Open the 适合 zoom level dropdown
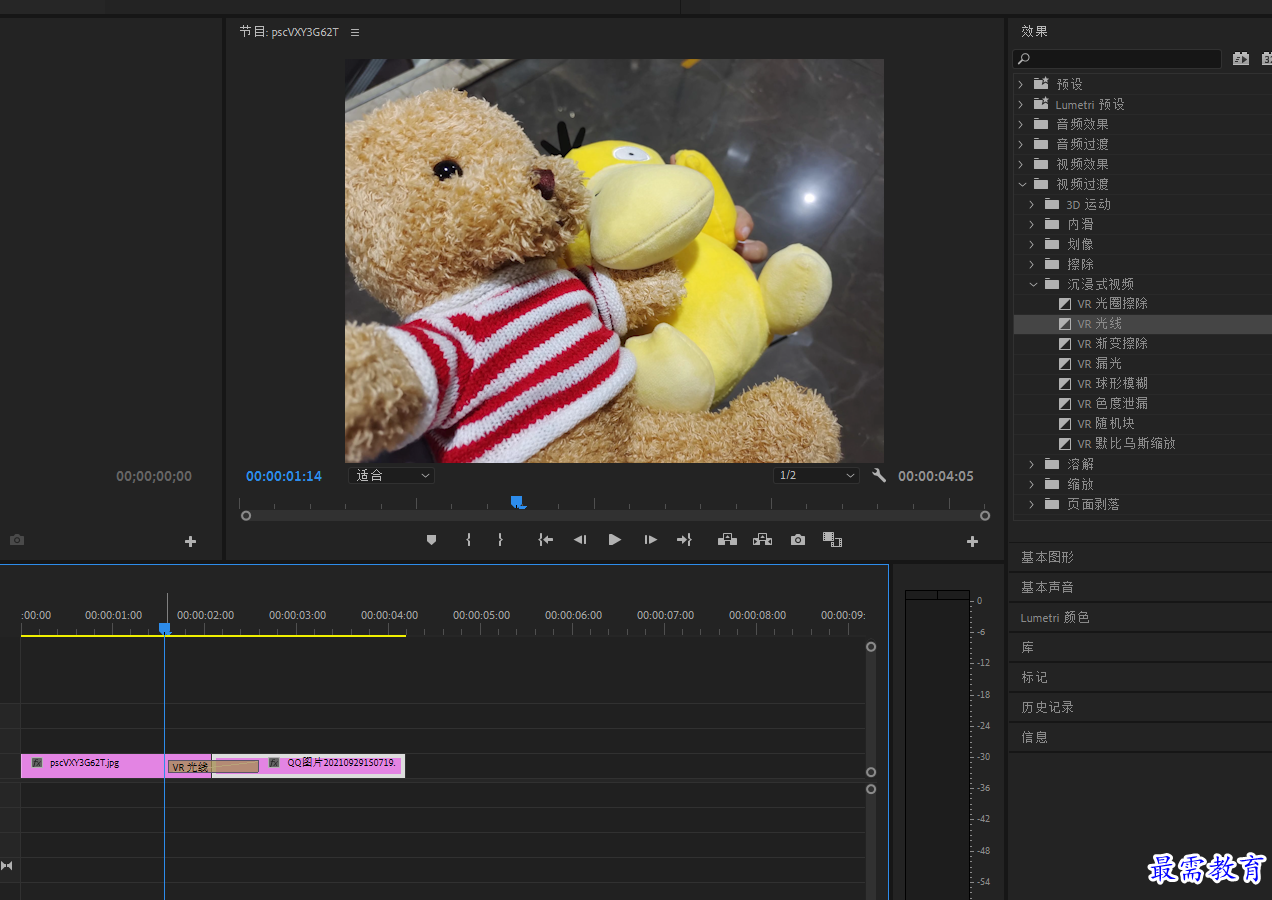The height and width of the screenshot is (900, 1272). tap(391, 475)
